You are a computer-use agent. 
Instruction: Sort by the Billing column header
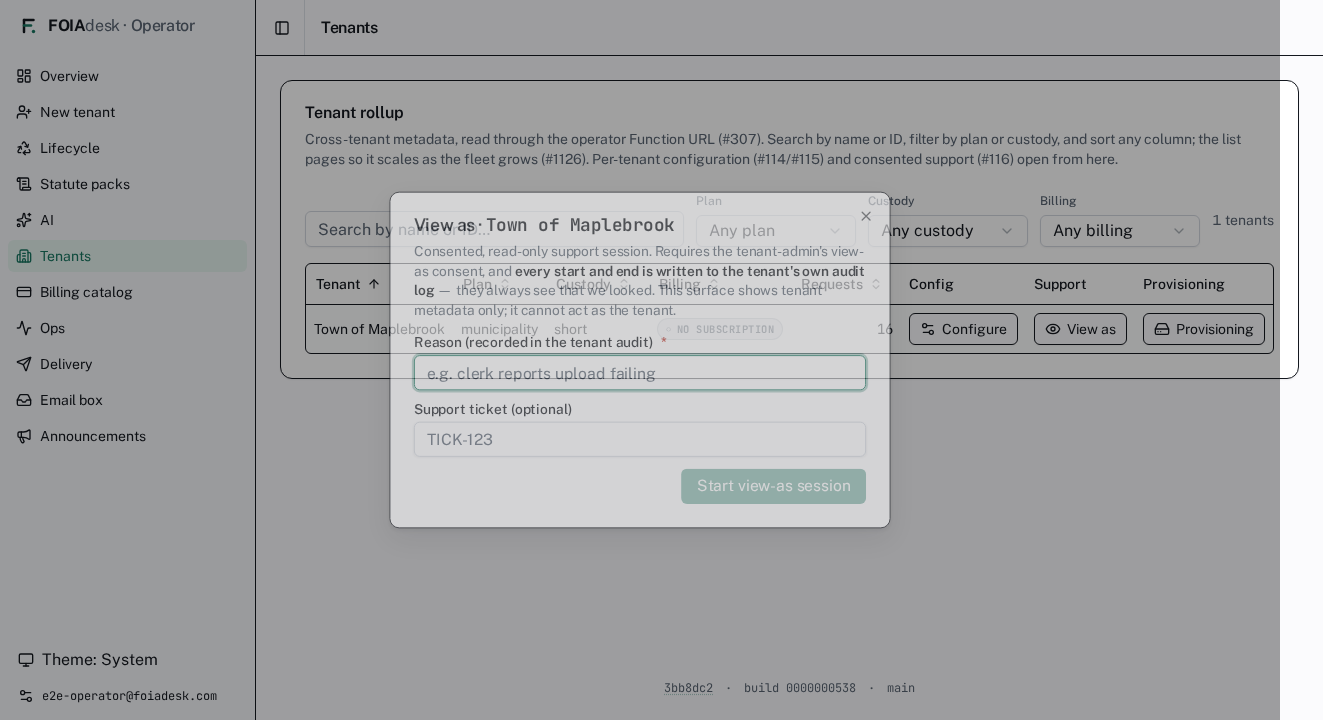tap(688, 284)
